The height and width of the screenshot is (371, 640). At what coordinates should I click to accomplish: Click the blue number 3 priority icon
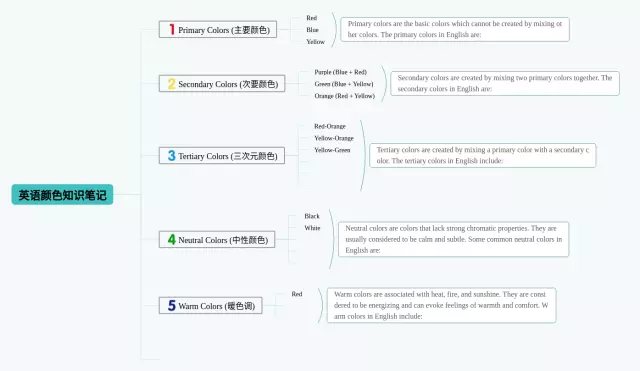[171, 156]
